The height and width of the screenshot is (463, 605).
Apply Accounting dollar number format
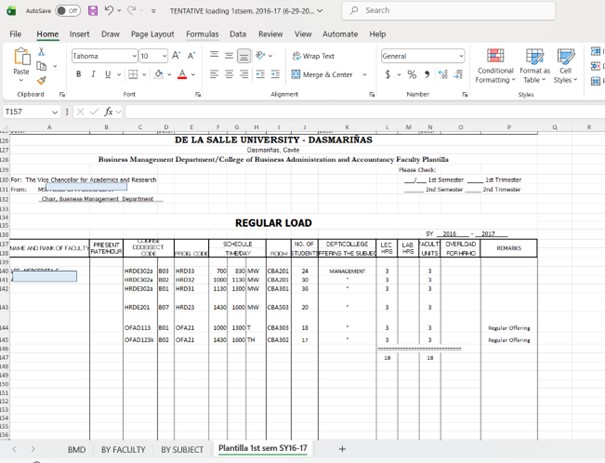(x=388, y=74)
